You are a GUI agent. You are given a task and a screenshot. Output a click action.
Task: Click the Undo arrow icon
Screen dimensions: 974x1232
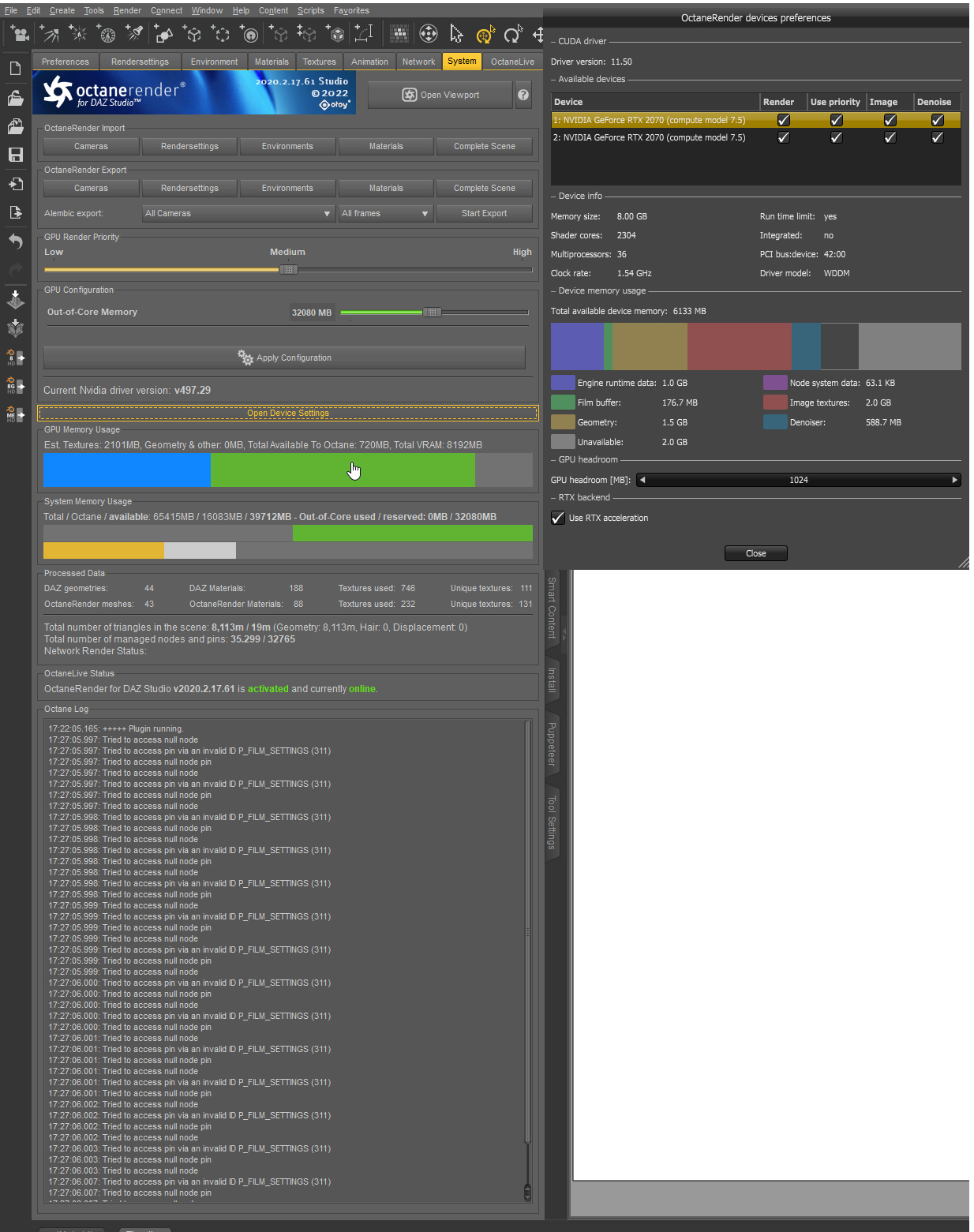pyautogui.click(x=15, y=242)
